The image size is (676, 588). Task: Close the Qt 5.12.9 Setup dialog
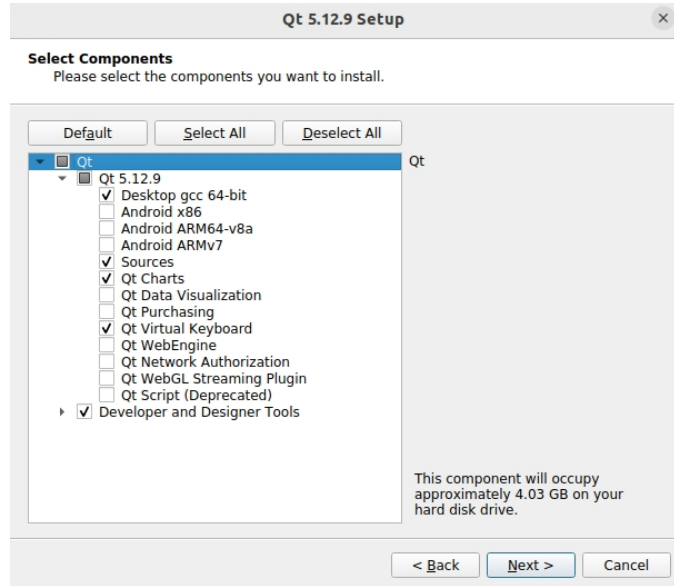pyautogui.click(x=663, y=19)
